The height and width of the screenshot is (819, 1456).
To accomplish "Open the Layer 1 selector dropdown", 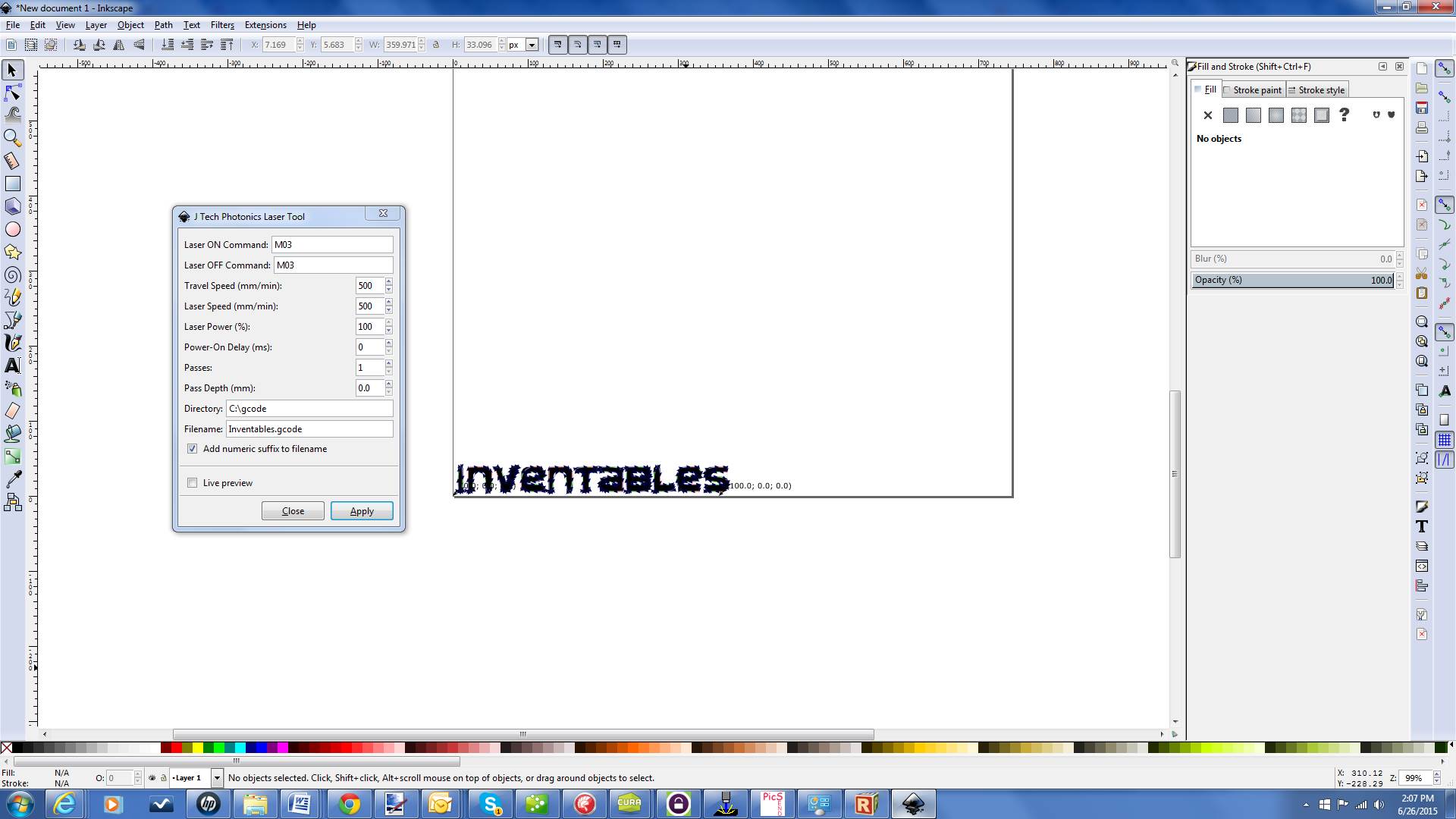I will pos(217,778).
